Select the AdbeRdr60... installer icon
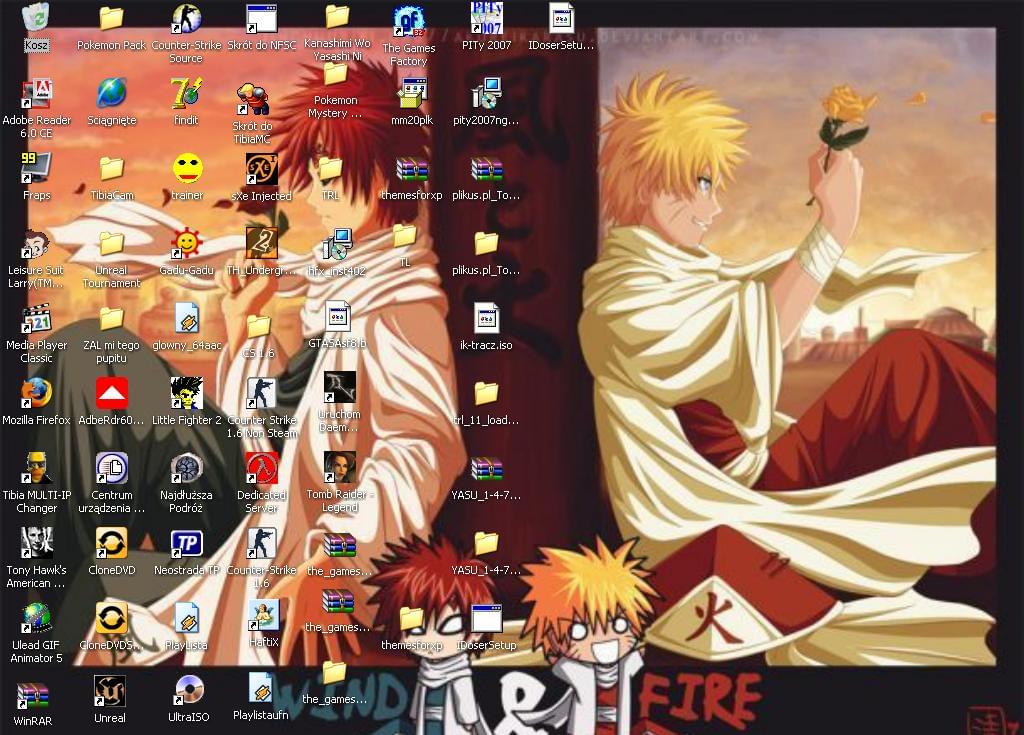The image size is (1024, 735). [x=112, y=393]
